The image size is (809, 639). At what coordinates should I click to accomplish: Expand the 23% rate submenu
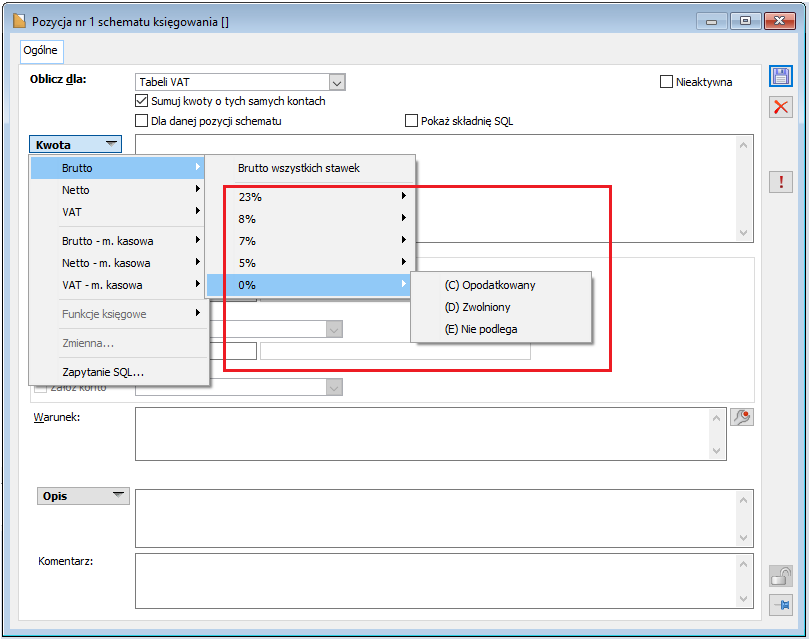(x=310, y=196)
